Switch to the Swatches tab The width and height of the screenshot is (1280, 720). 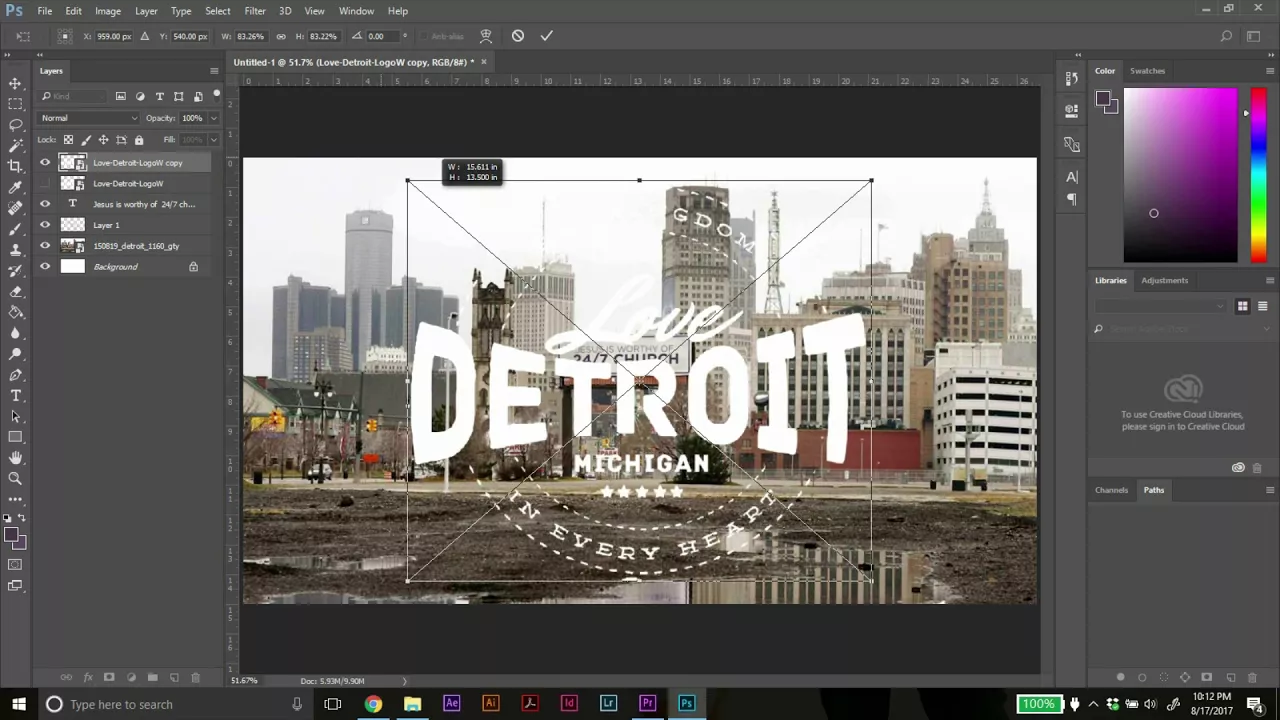click(1147, 71)
